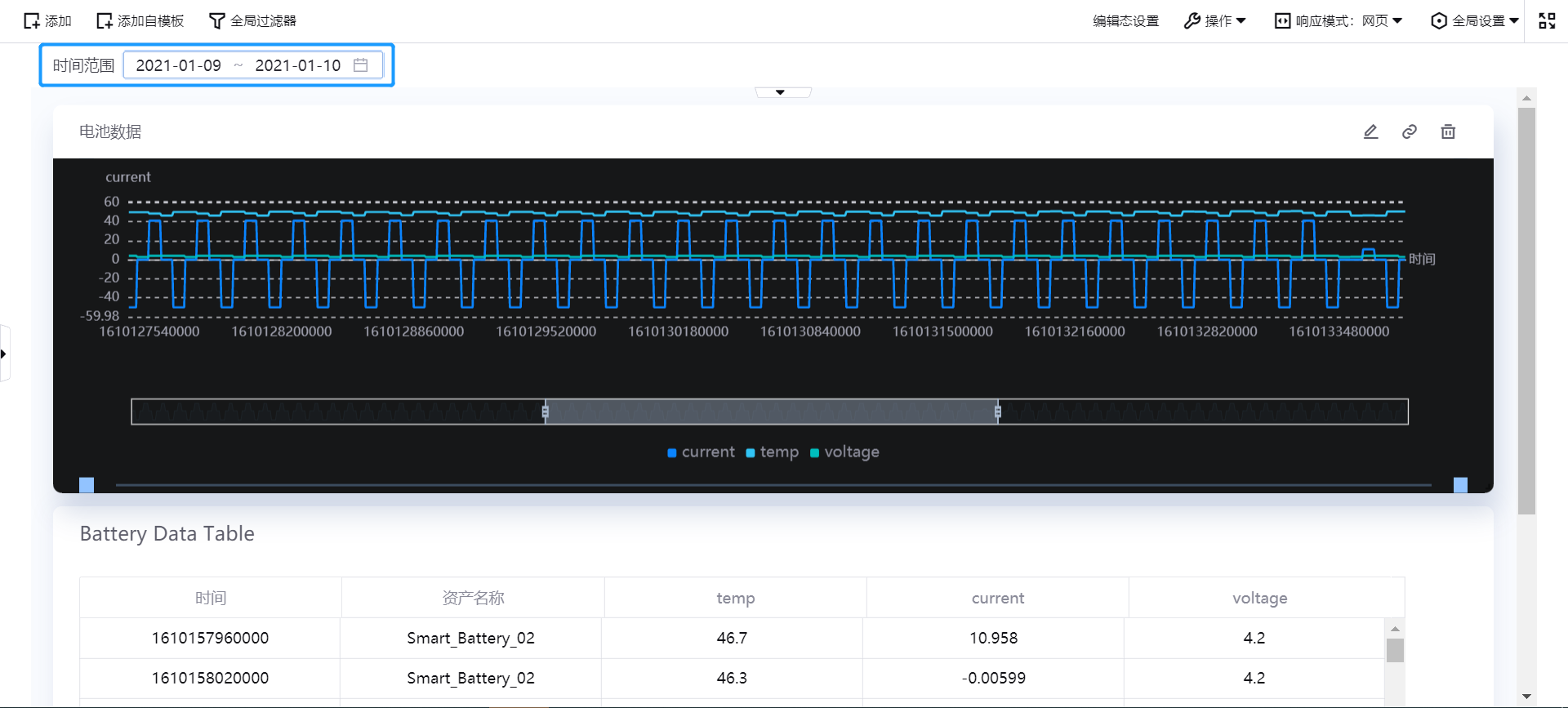
Task: Toggle the temp series in chart legend
Action: click(772, 452)
